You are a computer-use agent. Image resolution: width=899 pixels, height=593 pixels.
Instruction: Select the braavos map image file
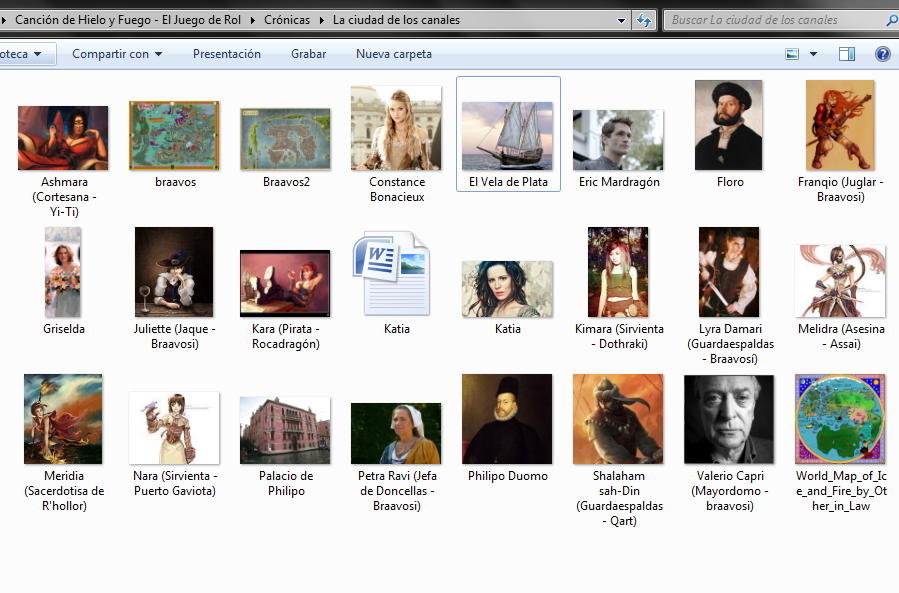pos(174,135)
